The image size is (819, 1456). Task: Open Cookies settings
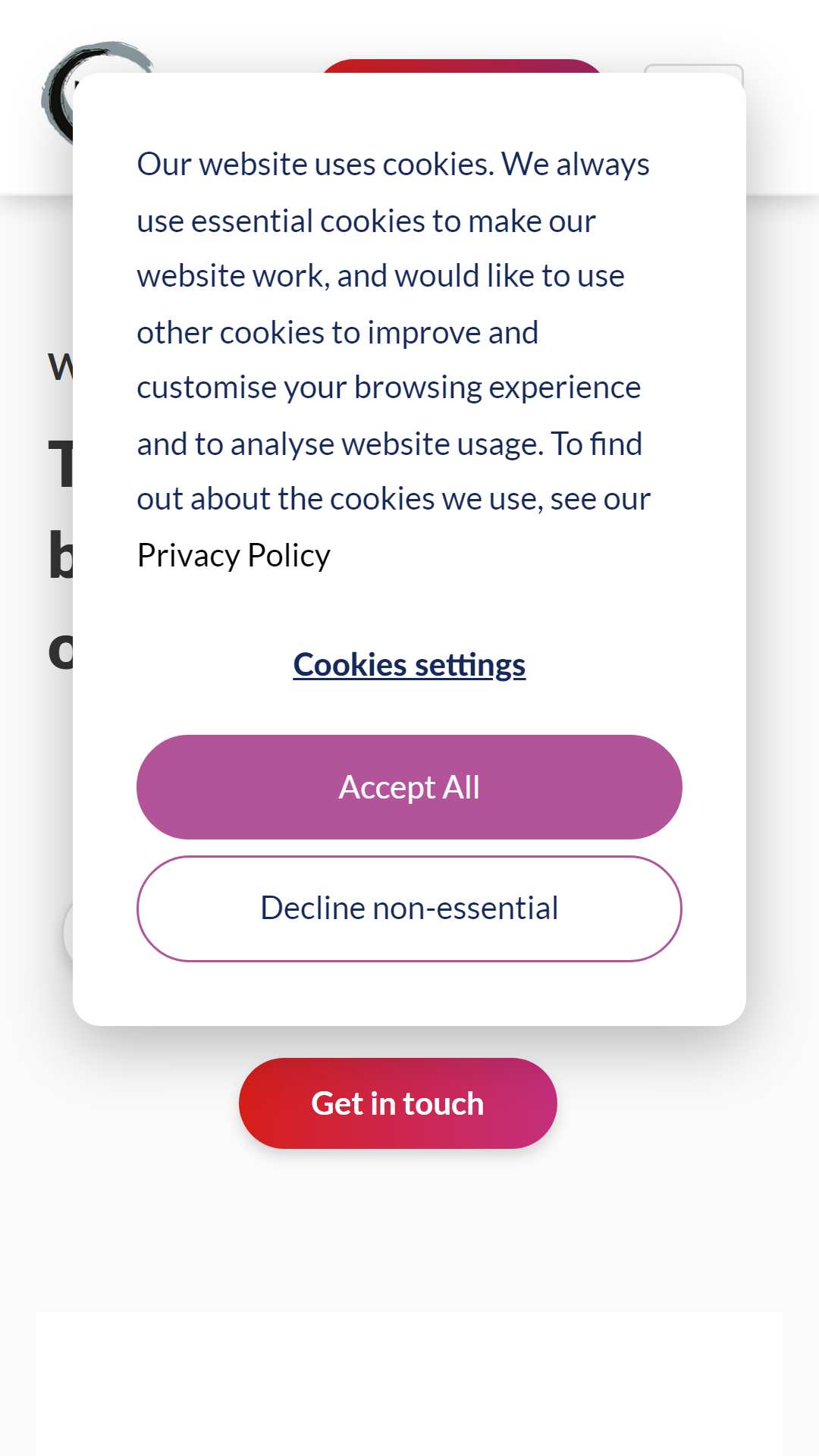[409, 665]
